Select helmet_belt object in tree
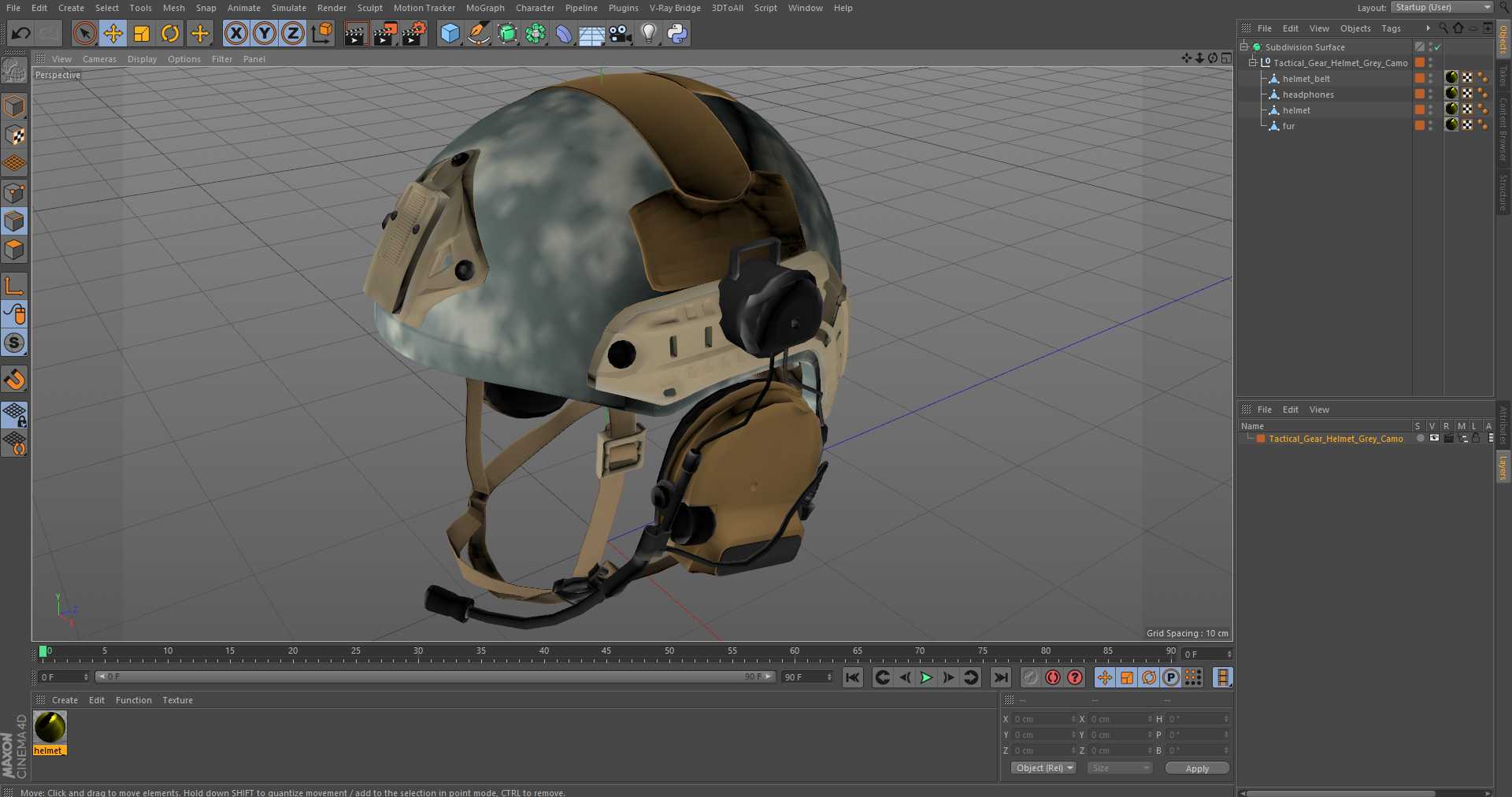 tap(1306, 79)
